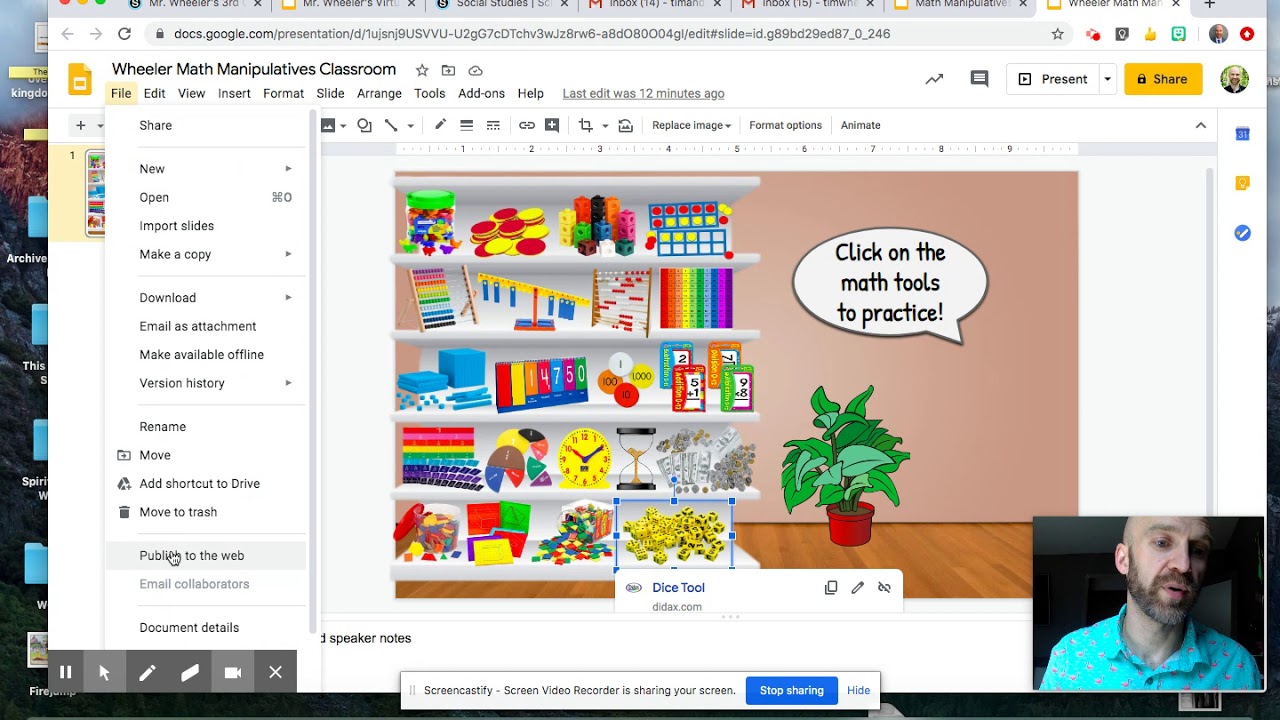Click the Stop sharing button

click(x=791, y=690)
